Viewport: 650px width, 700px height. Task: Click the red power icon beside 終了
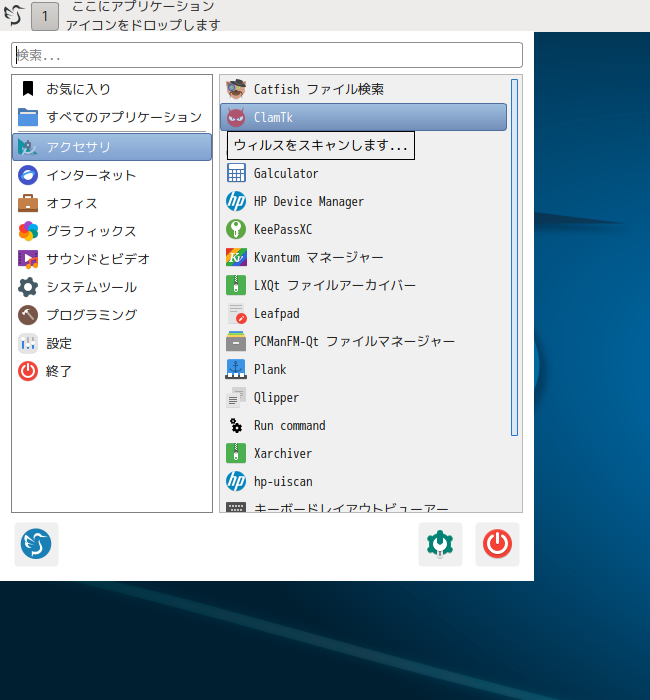click(x=28, y=371)
